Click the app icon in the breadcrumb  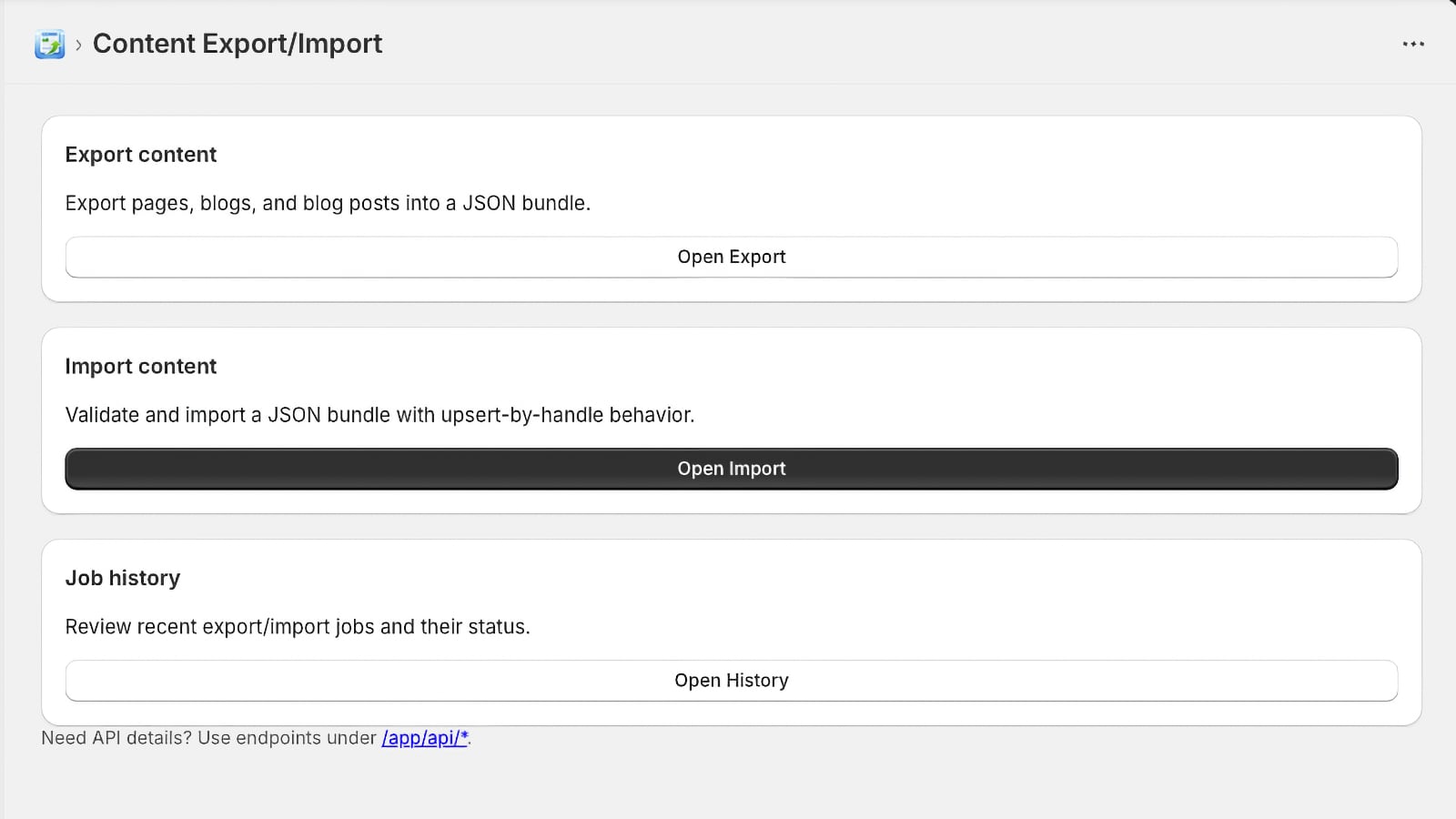[x=49, y=44]
